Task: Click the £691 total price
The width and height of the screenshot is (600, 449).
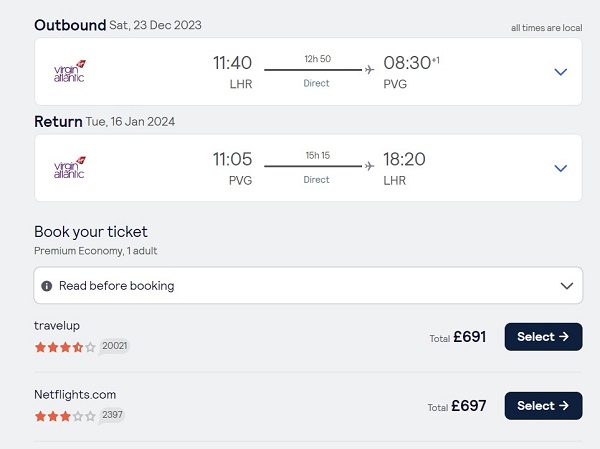Action: [x=470, y=337]
